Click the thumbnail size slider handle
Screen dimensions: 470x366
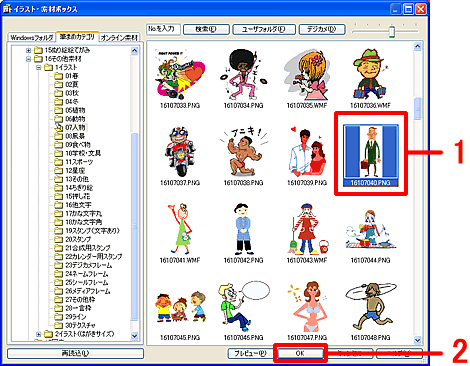(x=392, y=32)
